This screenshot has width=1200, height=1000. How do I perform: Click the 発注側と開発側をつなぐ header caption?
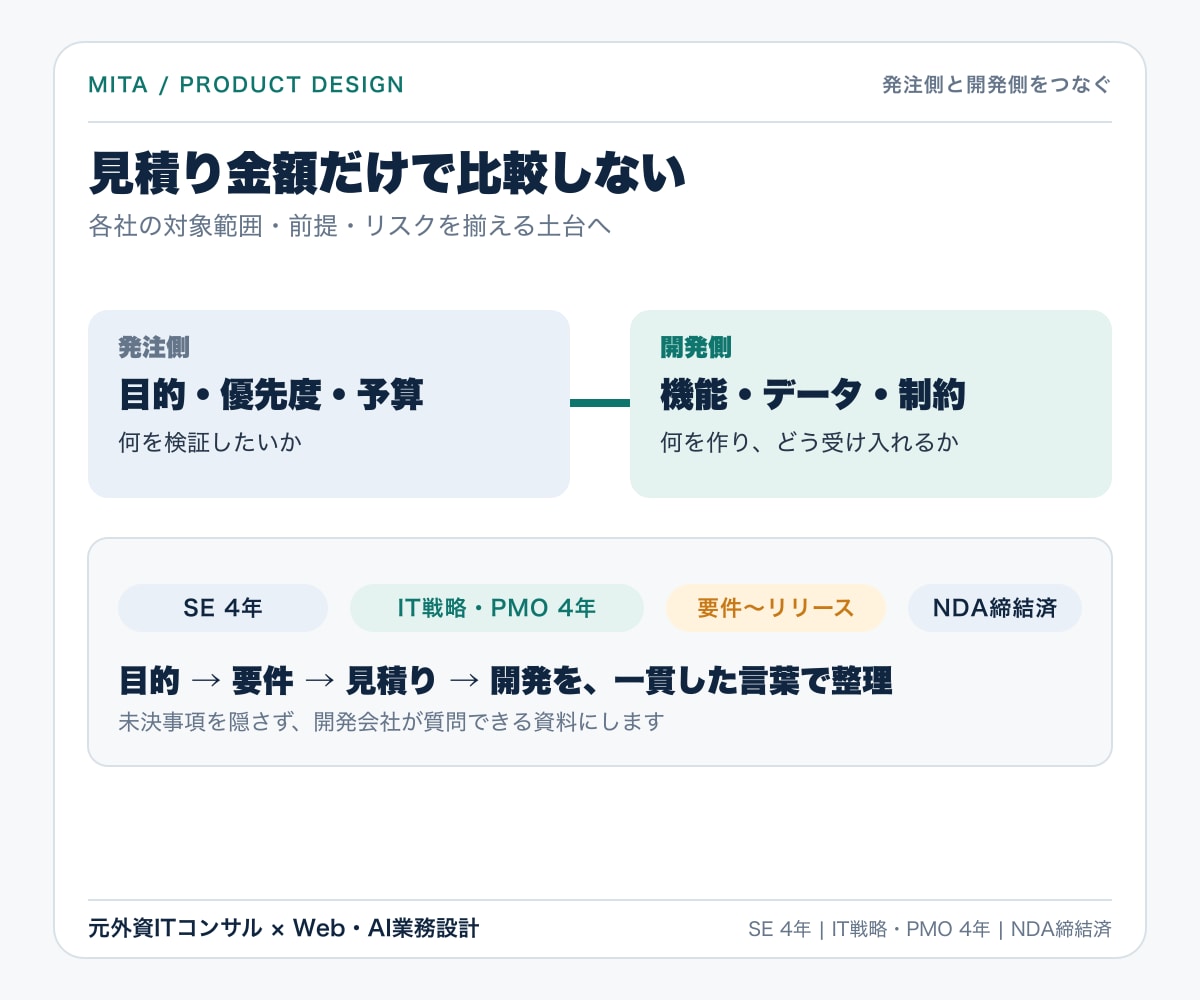click(997, 85)
